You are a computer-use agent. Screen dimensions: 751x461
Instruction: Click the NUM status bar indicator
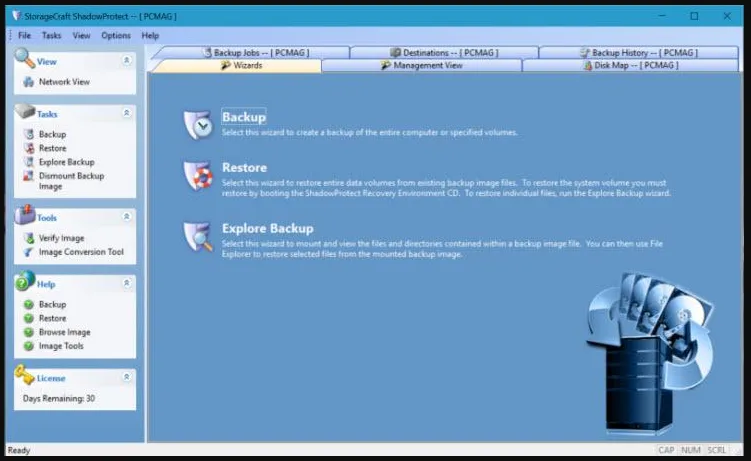coord(691,450)
